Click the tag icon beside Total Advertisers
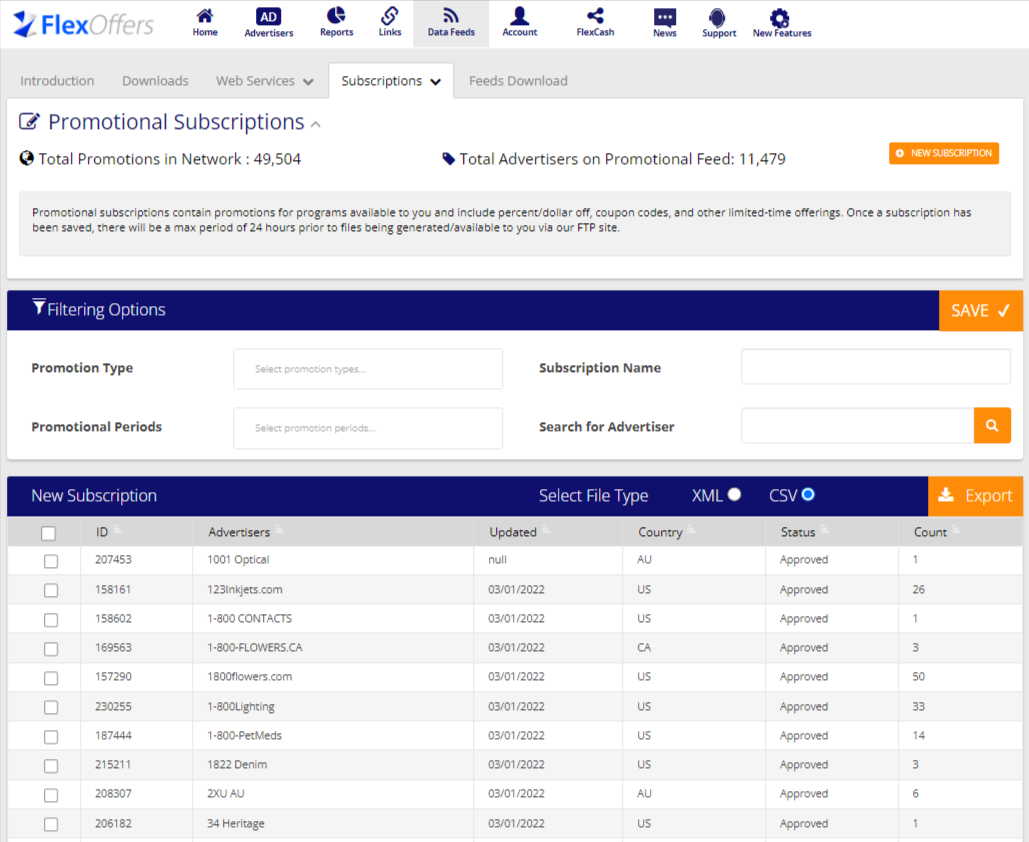The width and height of the screenshot is (1029, 842). (448, 159)
